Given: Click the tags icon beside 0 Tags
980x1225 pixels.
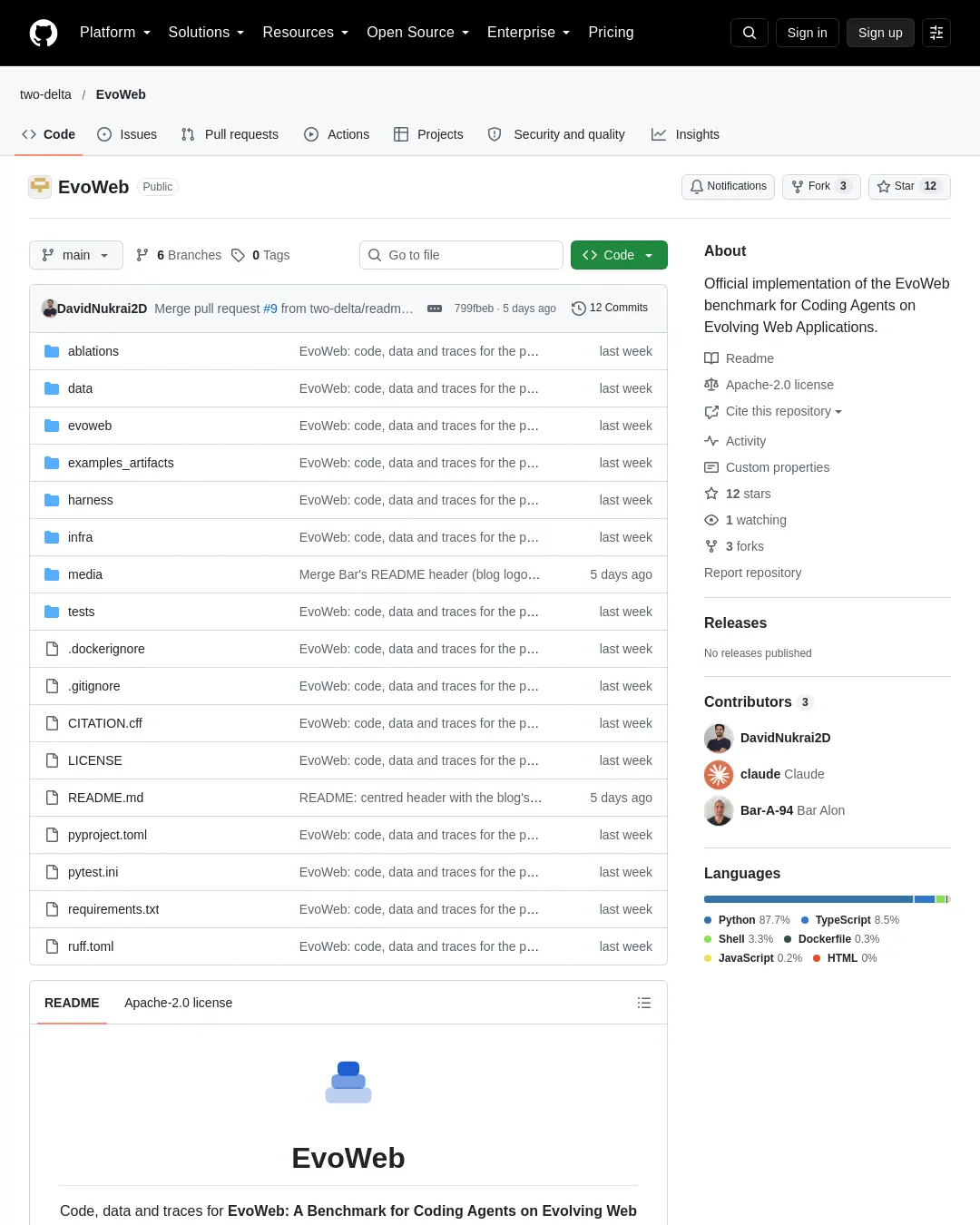Looking at the screenshot, I should click(x=238, y=255).
